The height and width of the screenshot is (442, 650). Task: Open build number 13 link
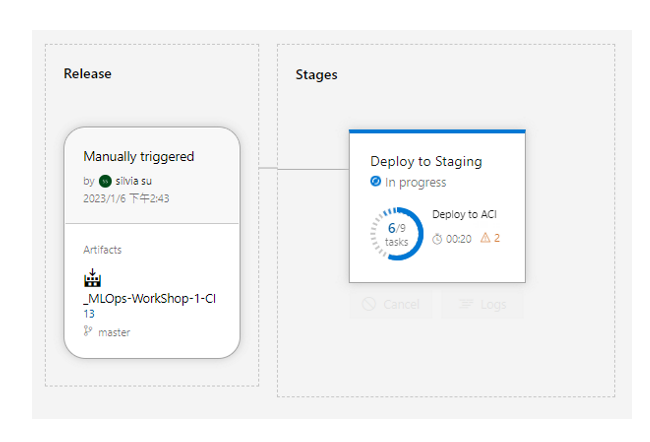click(89, 314)
